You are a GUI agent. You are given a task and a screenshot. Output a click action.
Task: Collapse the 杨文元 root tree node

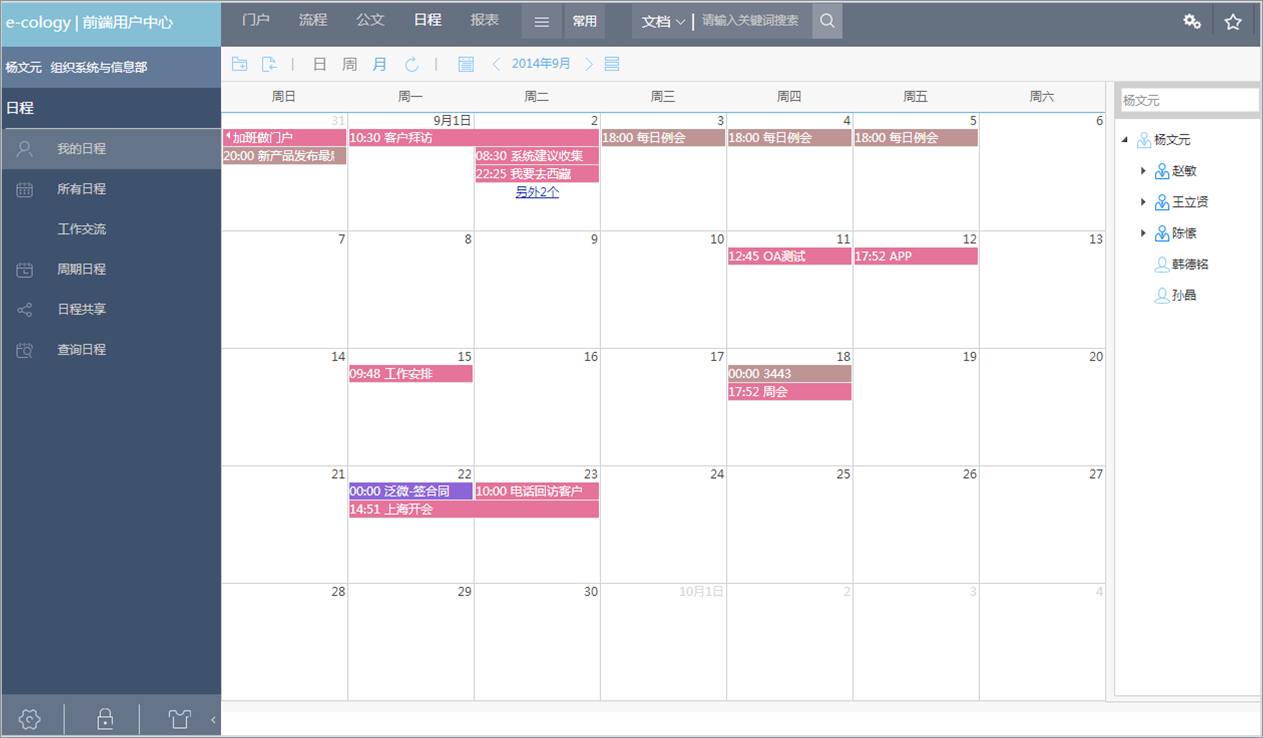(1125, 140)
